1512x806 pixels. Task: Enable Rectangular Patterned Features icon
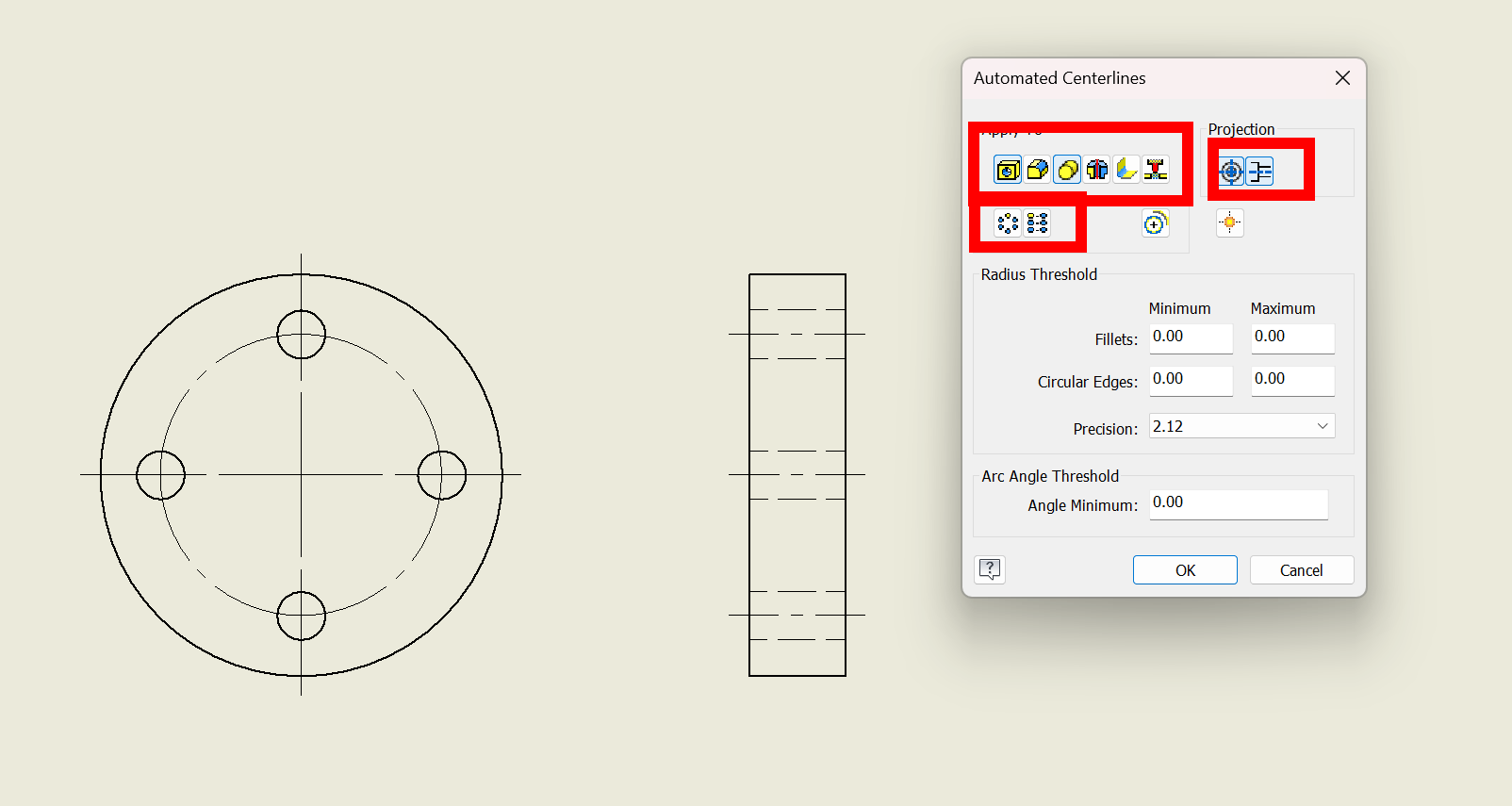pyautogui.click(x=1037, y=223)
